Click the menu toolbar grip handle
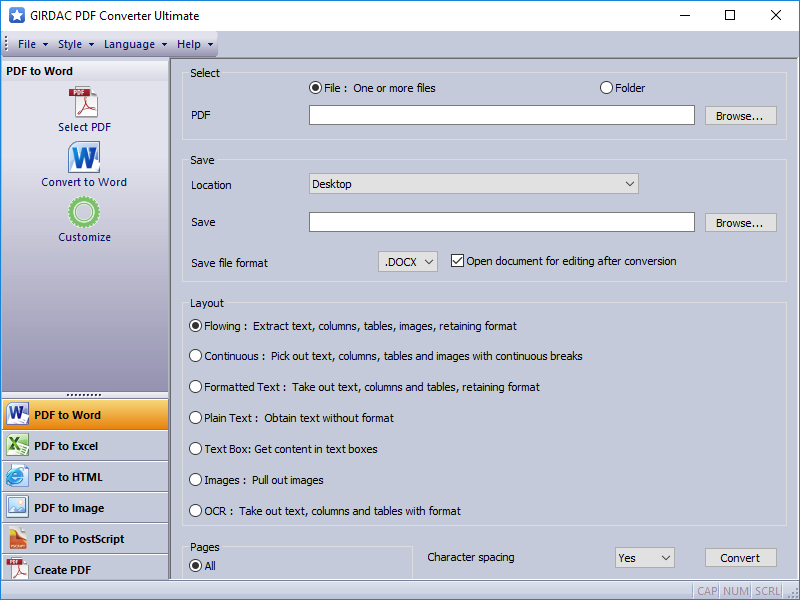Image resolution: width=800 pixels, height=600 pixels. 6,44
